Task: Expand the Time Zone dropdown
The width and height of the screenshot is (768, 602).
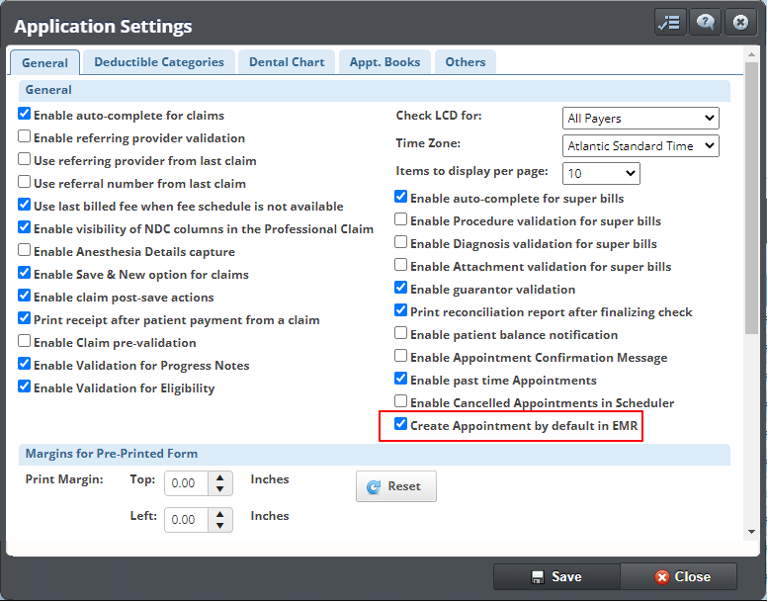Action: 640,146
